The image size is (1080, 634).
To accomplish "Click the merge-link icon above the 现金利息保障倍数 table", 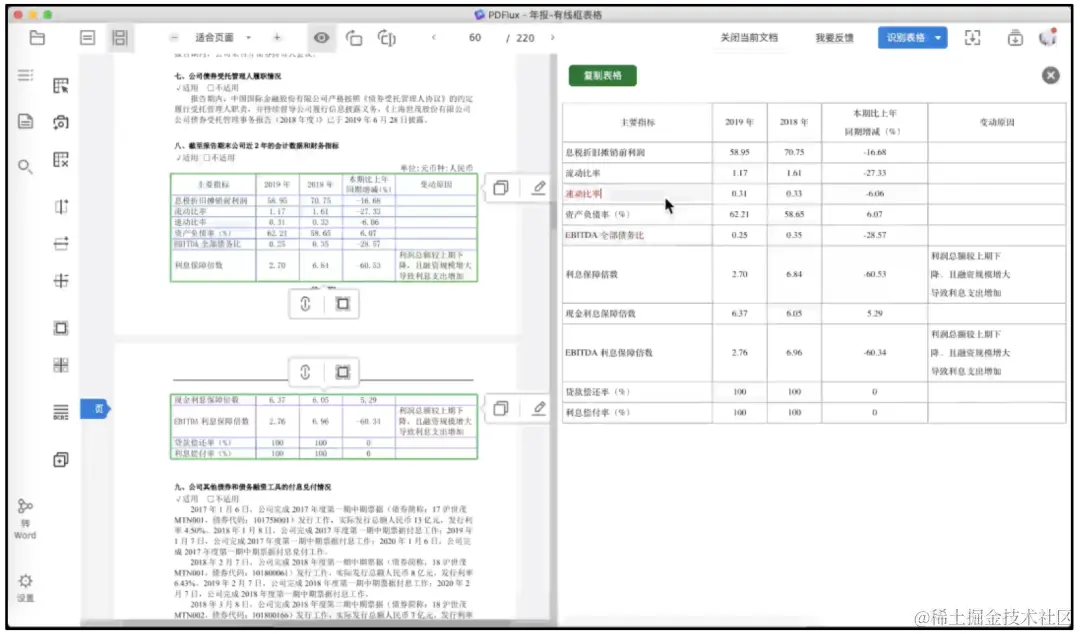I will (305, 372).
